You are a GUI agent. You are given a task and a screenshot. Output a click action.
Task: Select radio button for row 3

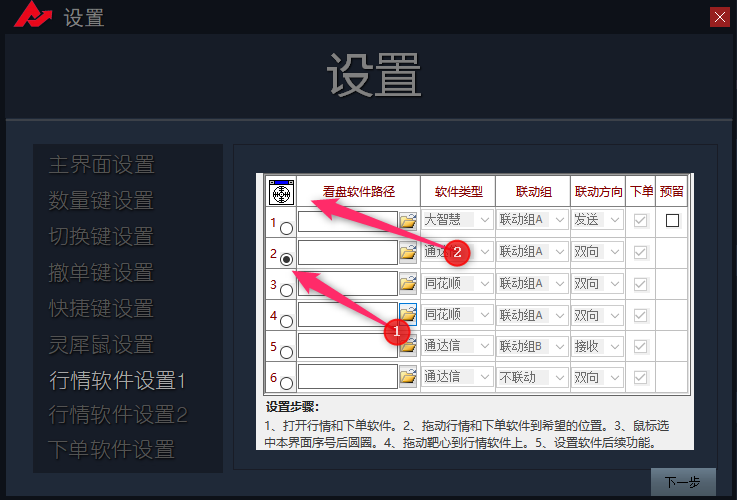(286, 290)
